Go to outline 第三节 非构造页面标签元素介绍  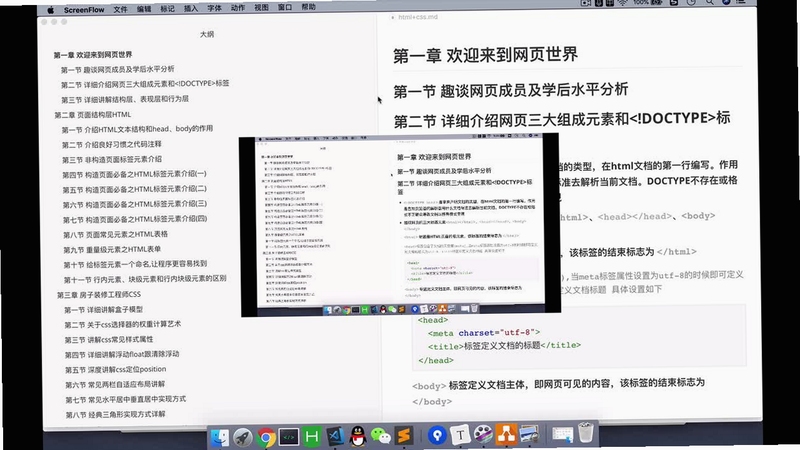click(x=112, y=159)
